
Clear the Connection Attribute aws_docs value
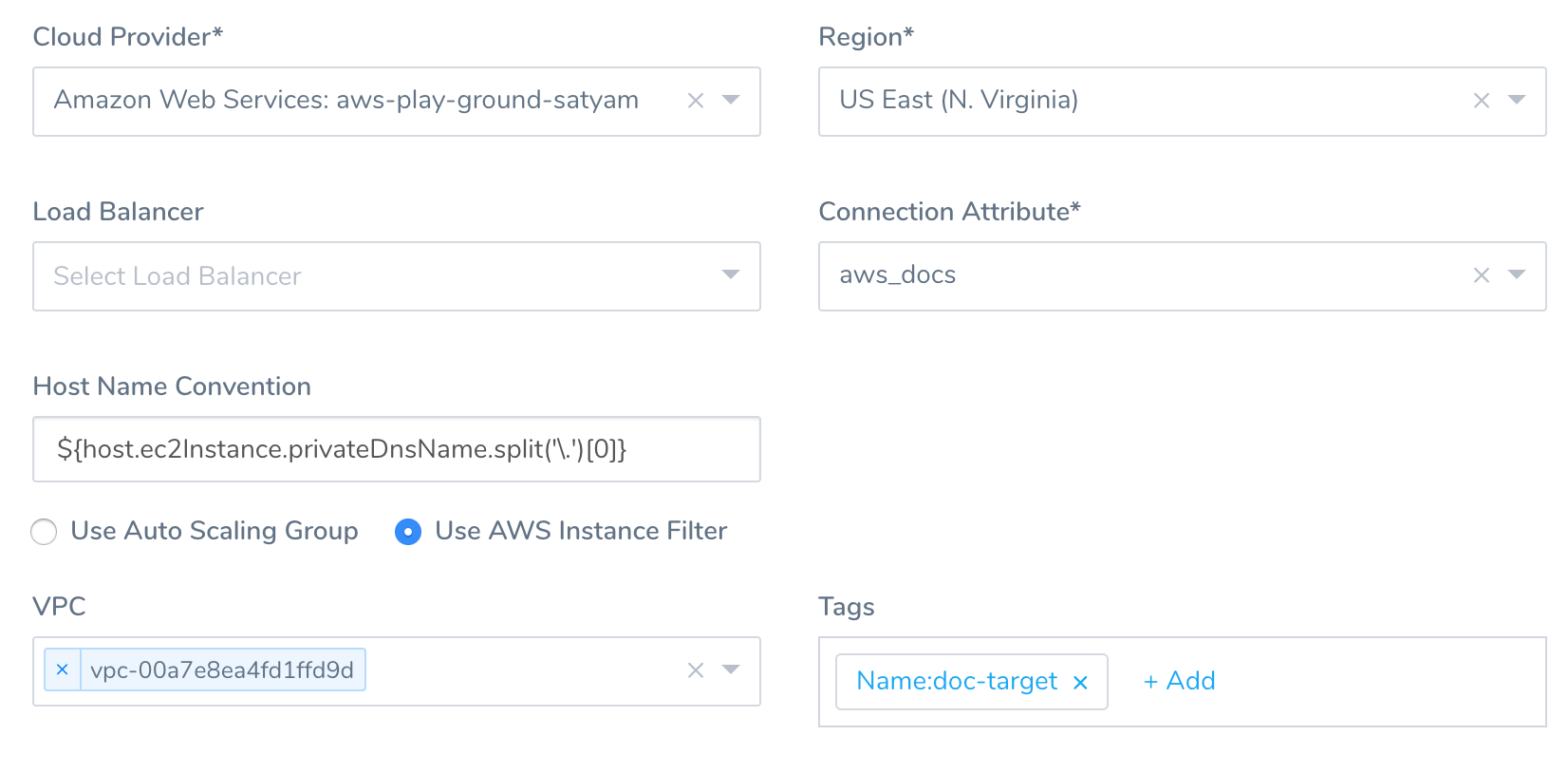1482,275
